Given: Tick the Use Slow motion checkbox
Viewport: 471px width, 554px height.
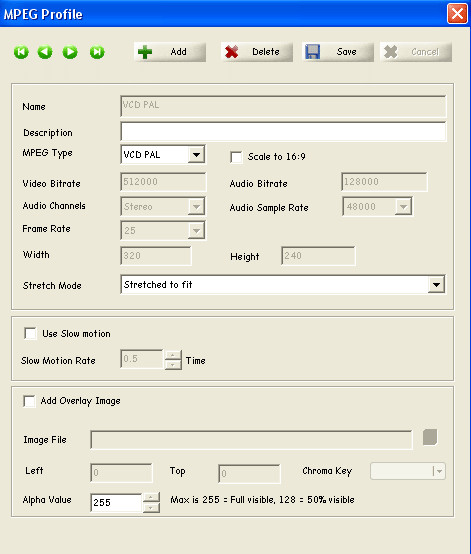Looking at the screenshot, I should [30, 333].
